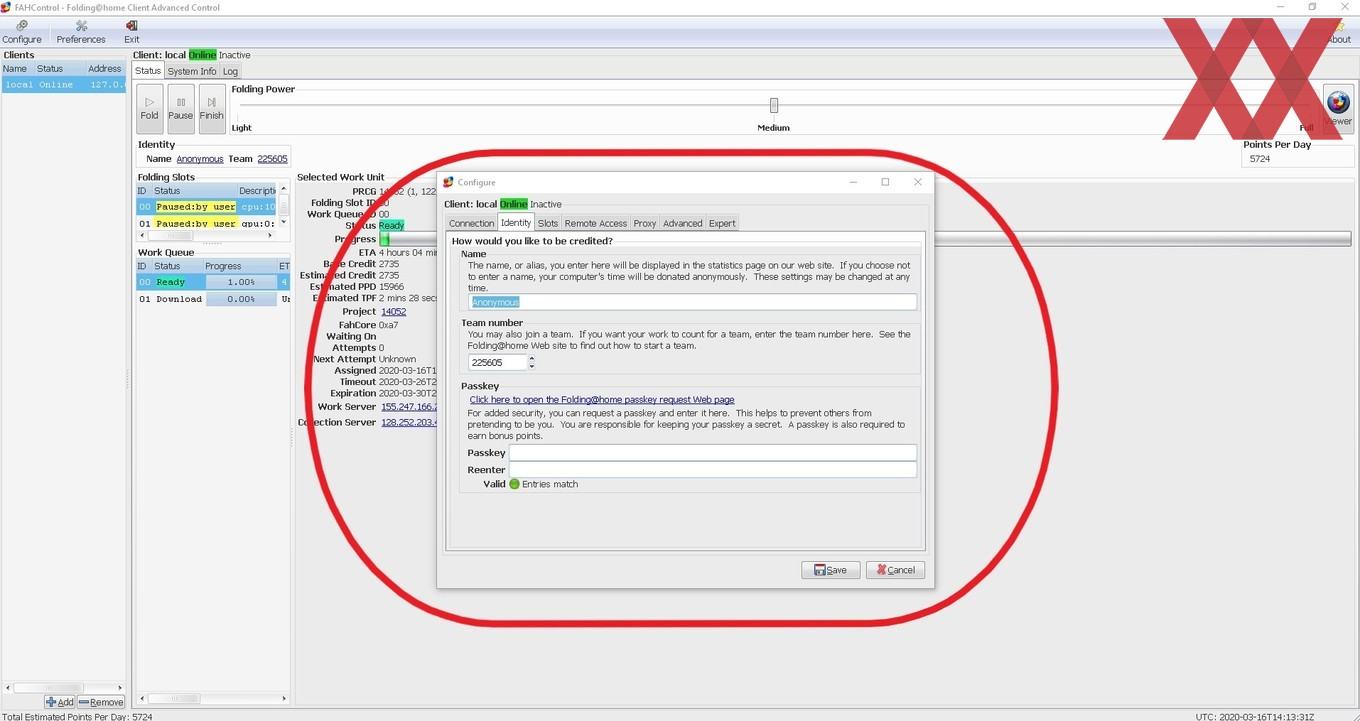Open Configure from the main toolbar
Screen dimensions: 1360x721
click(22, 32)
